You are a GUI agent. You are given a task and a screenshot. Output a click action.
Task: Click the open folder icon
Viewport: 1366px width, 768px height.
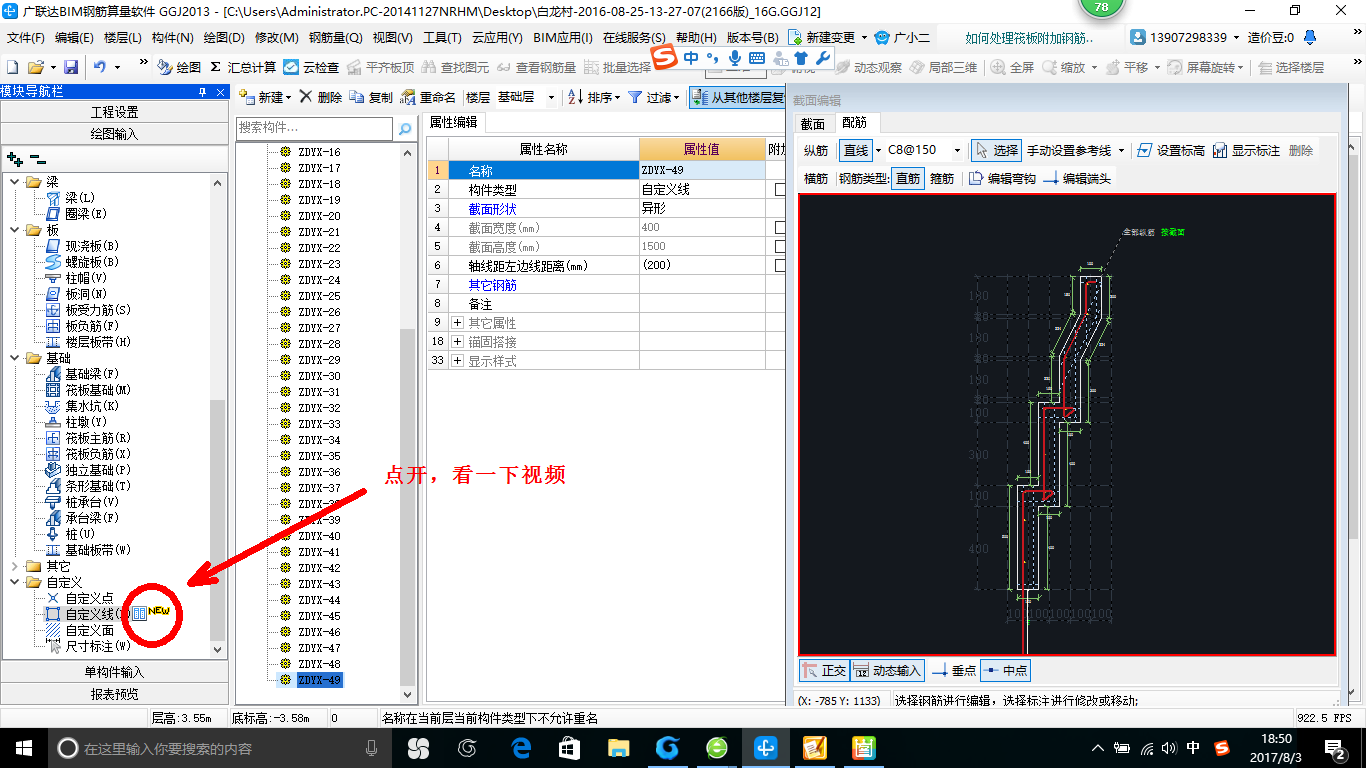[35, 67]
